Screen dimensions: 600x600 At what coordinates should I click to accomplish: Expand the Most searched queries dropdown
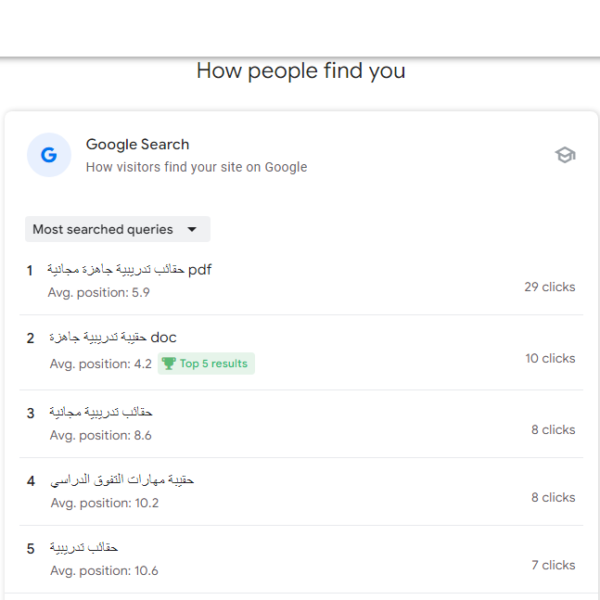click(x=117, y=229)
